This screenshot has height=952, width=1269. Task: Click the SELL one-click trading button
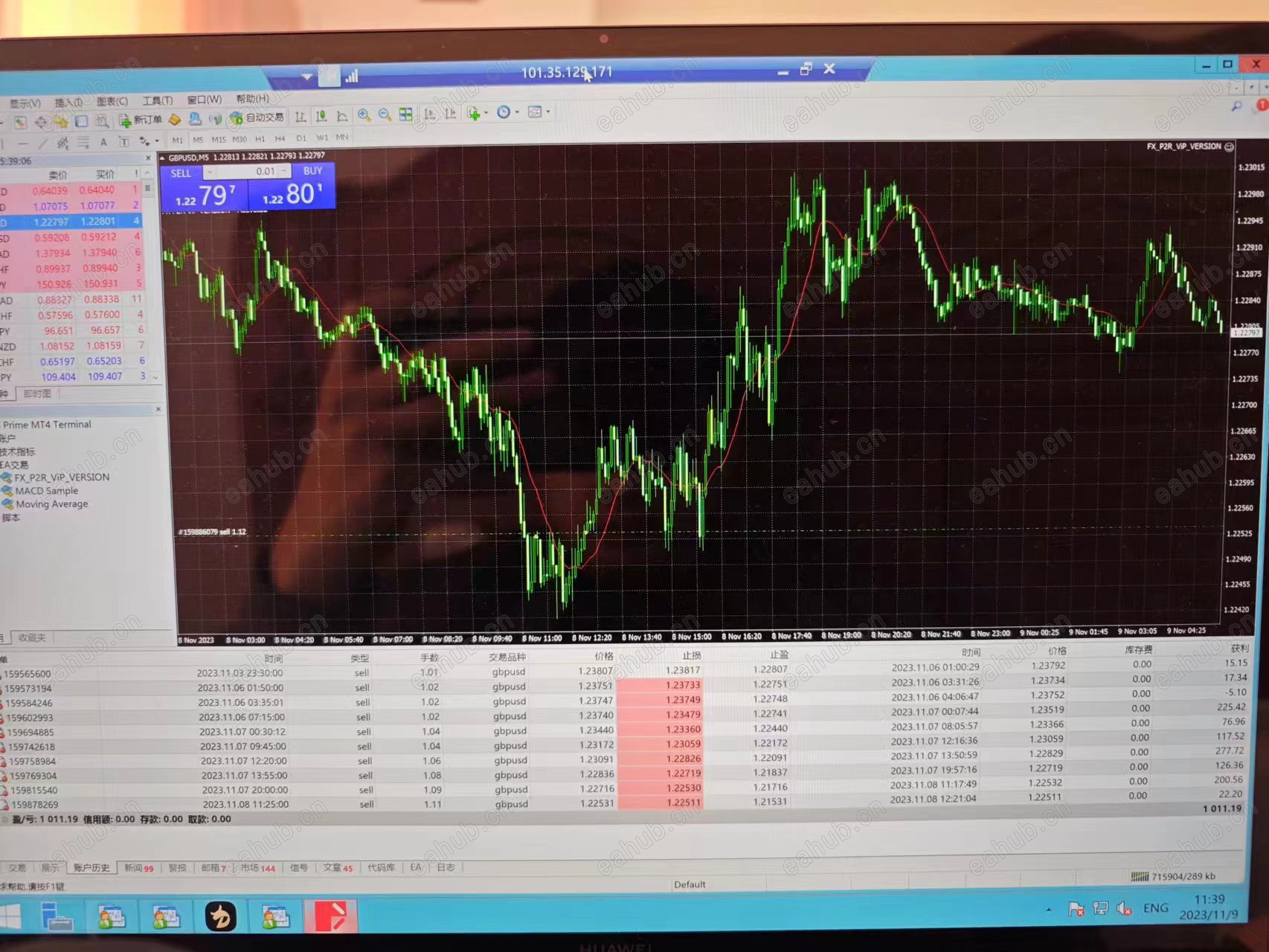205,188
